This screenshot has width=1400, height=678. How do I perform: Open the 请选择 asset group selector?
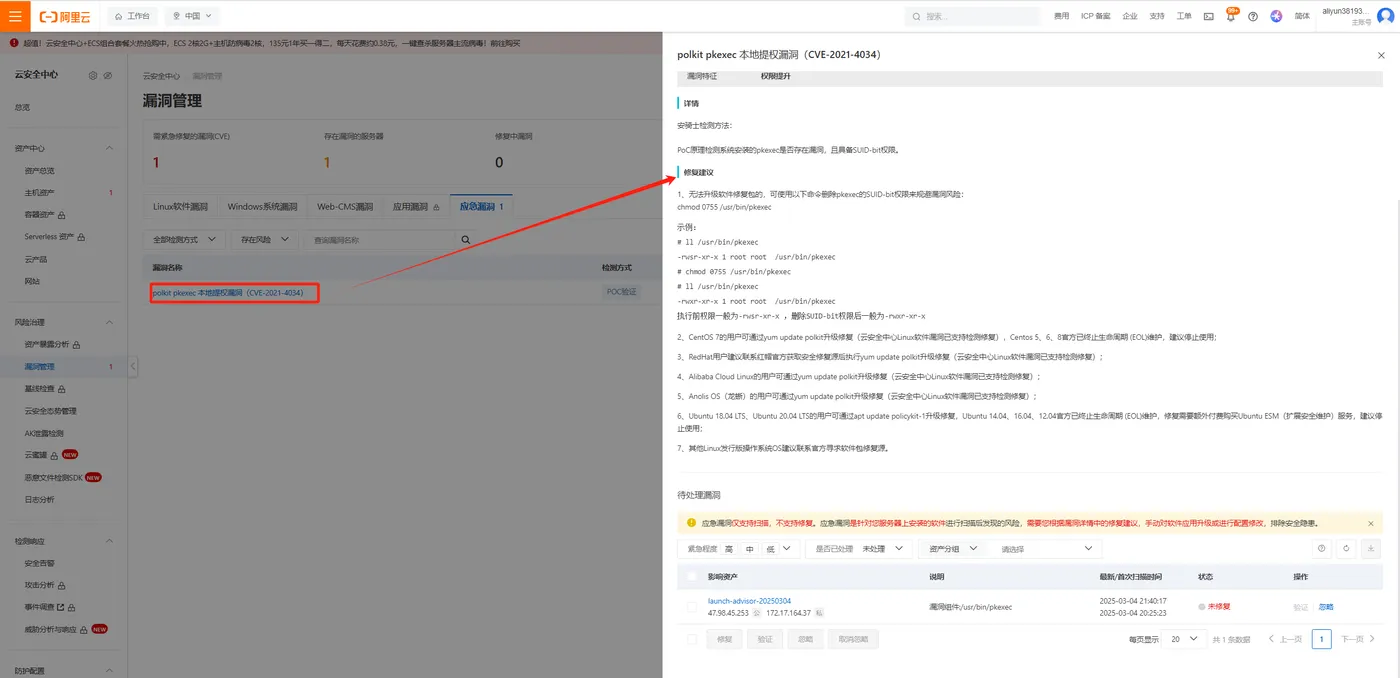[1045, 549]
